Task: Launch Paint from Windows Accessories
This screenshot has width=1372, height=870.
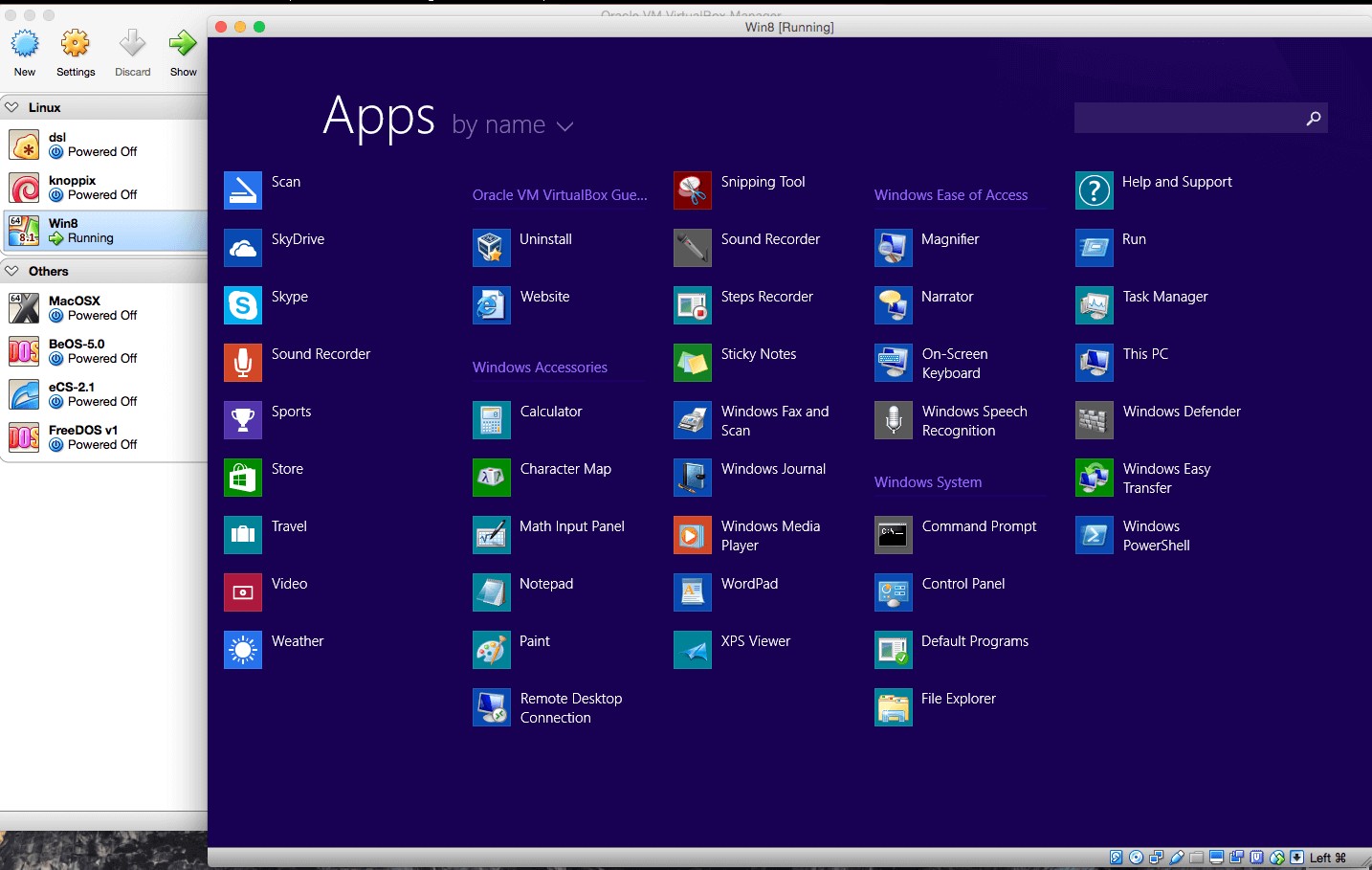Action: pos(534,640)
